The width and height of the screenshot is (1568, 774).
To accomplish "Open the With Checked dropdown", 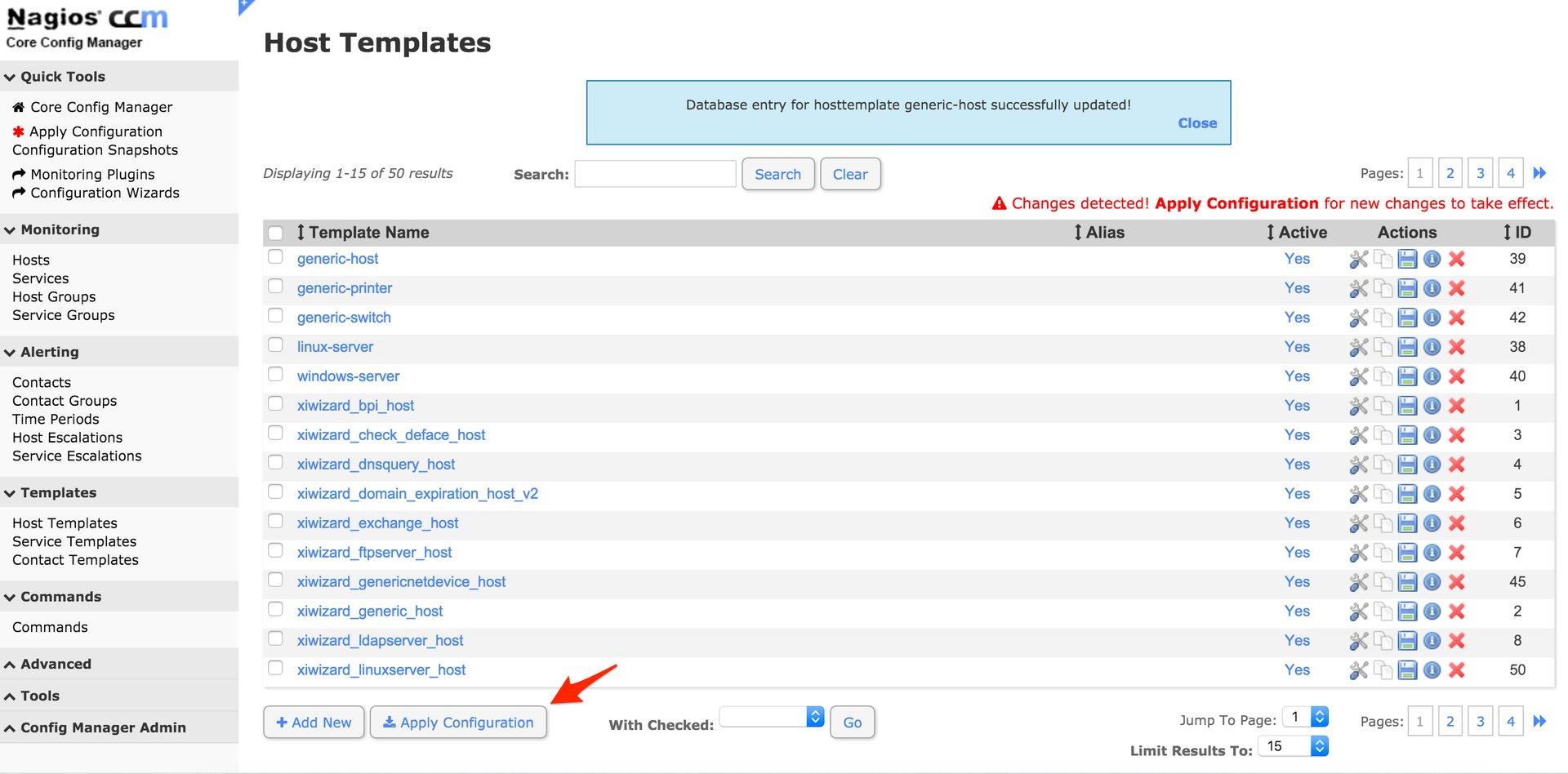I will (x=772, y=717).
